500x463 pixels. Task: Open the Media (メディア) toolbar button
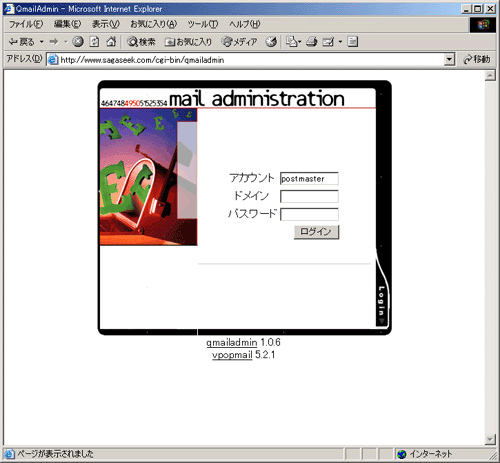pos(239,42)
